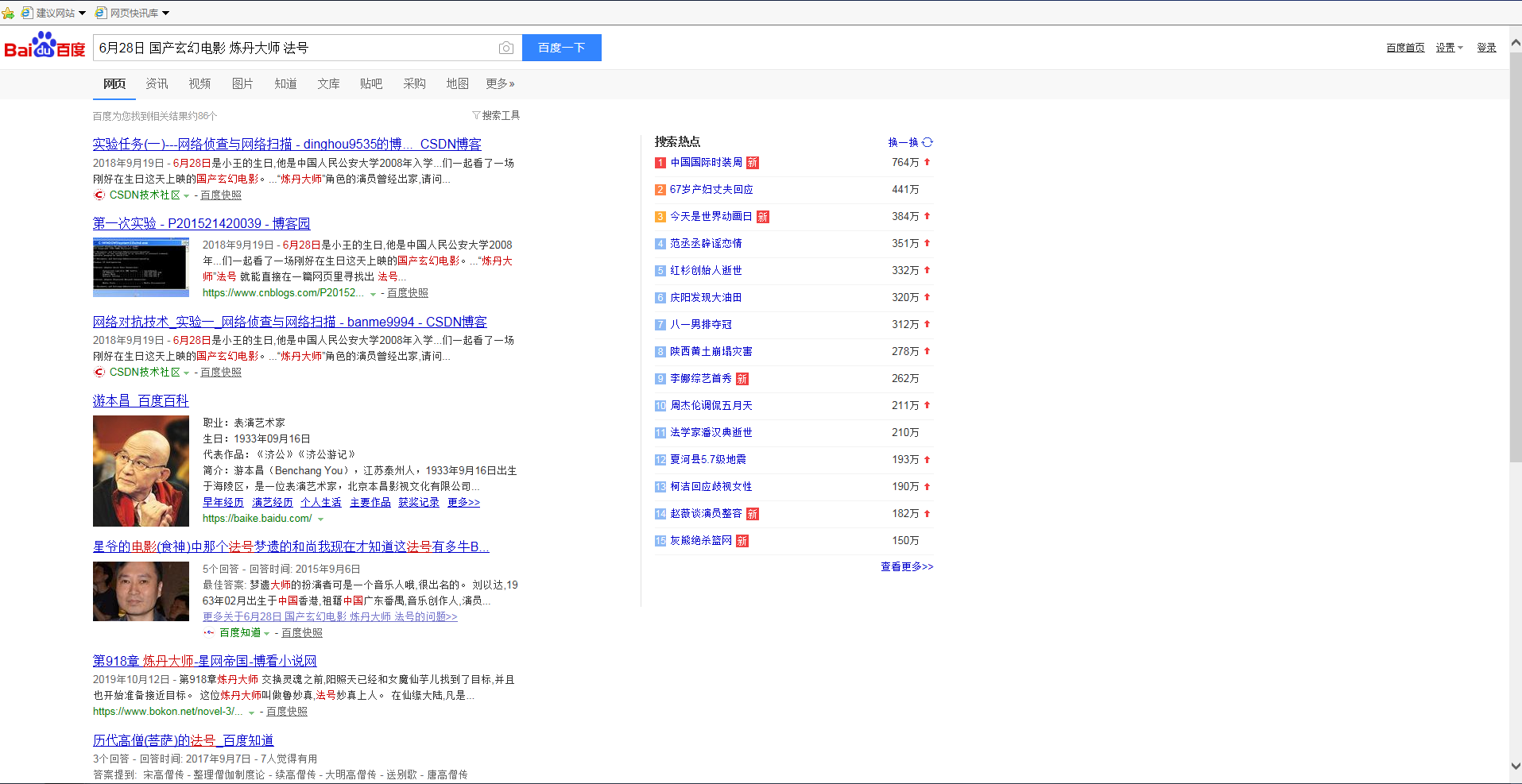1522x784 pixels.
Task: Click 查看更多>> under hot searches
Action: point(907,566)
